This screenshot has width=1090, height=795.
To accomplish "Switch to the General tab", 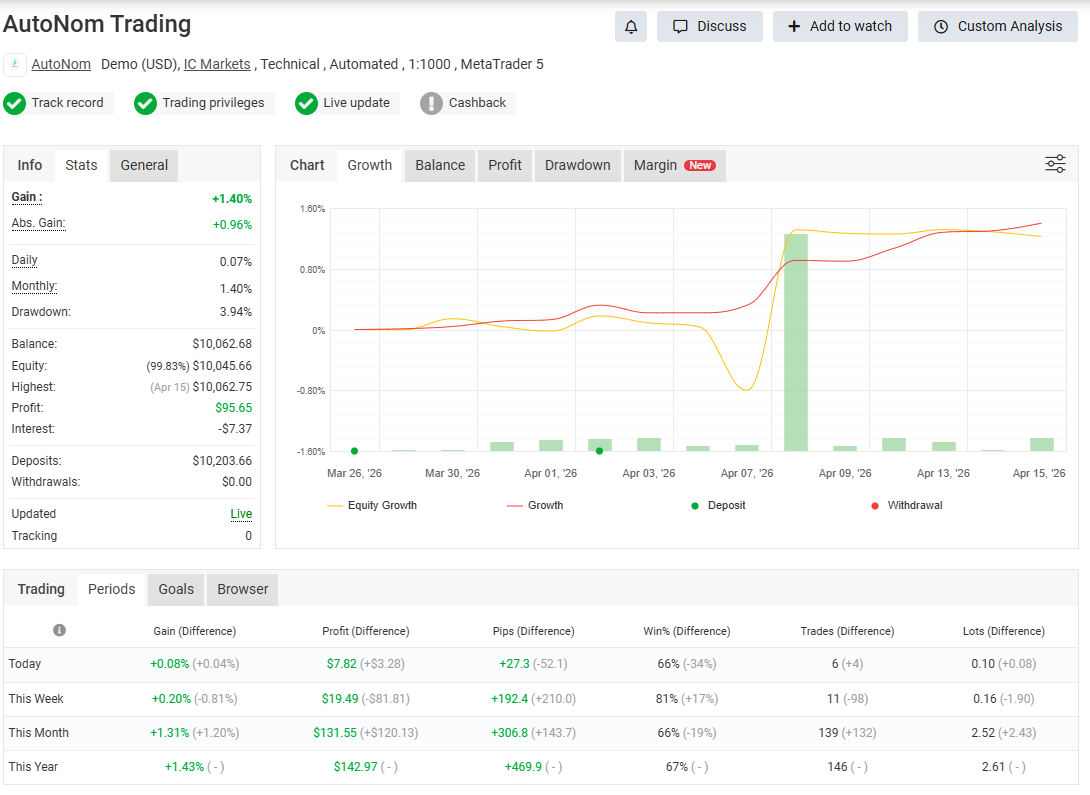I will [143, 165].
